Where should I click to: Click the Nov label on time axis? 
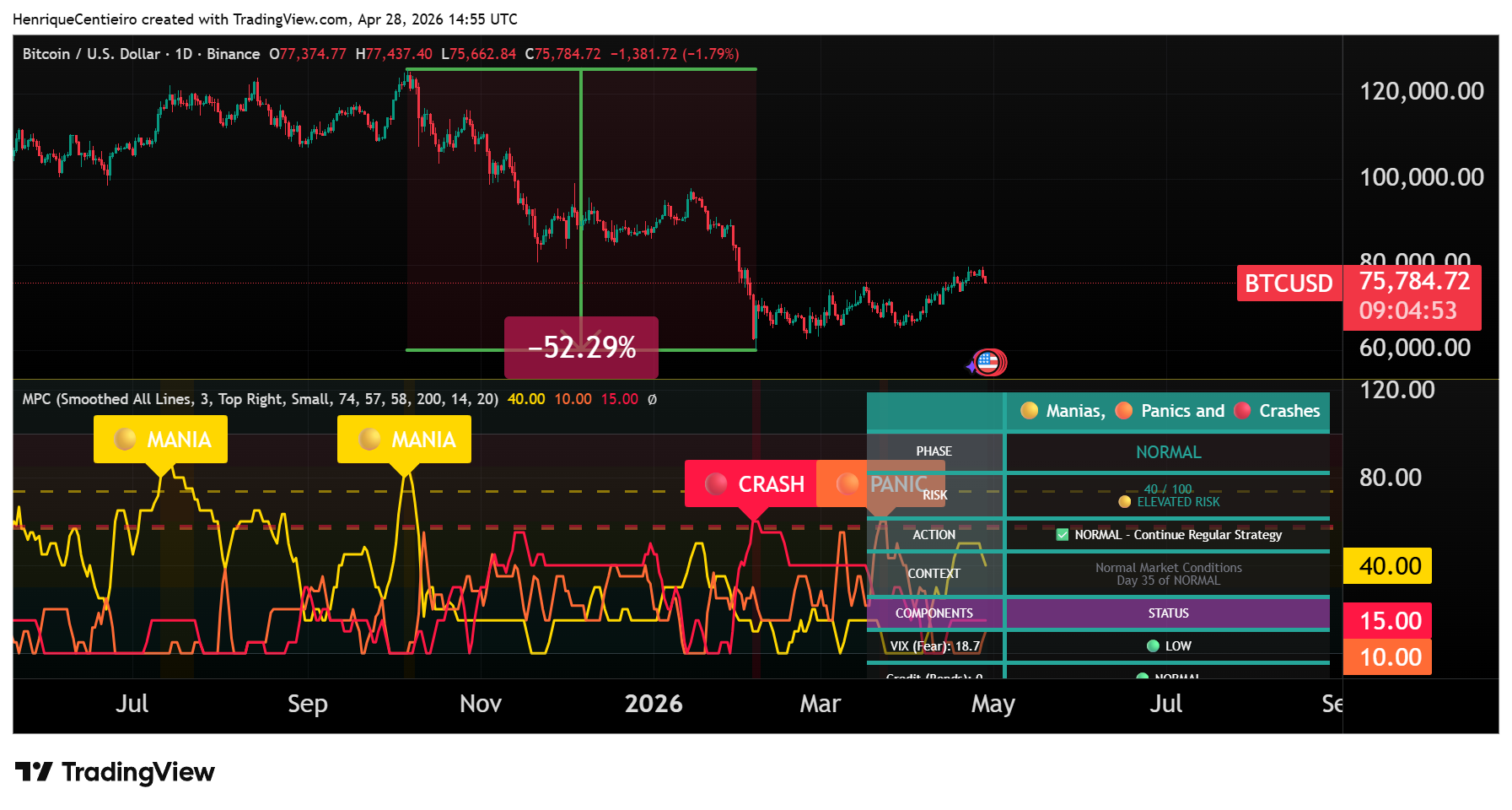[481, 704]
